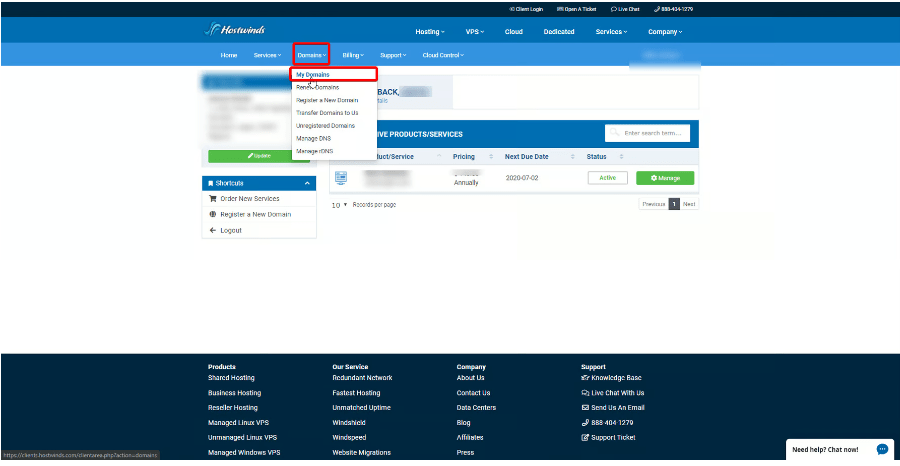Choose Manage DNS in the Domains menu

[313, 138]
